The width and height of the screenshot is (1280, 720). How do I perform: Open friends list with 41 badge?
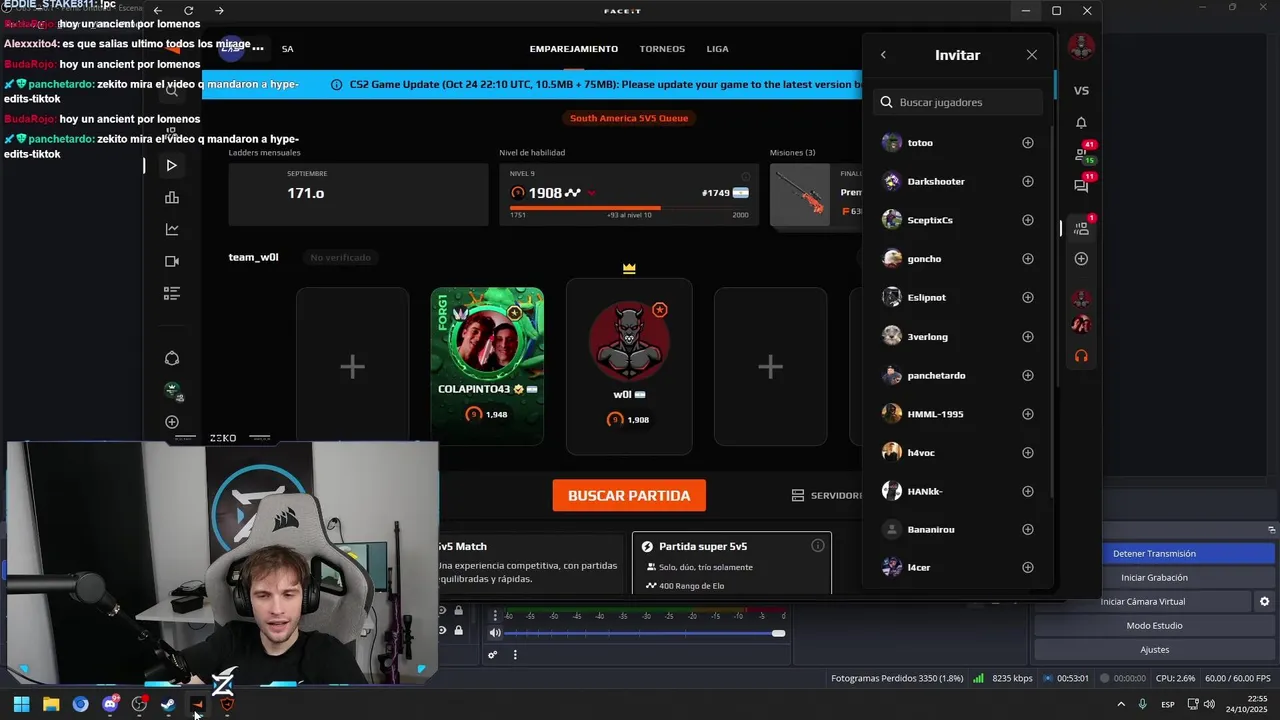(1082, 154)
